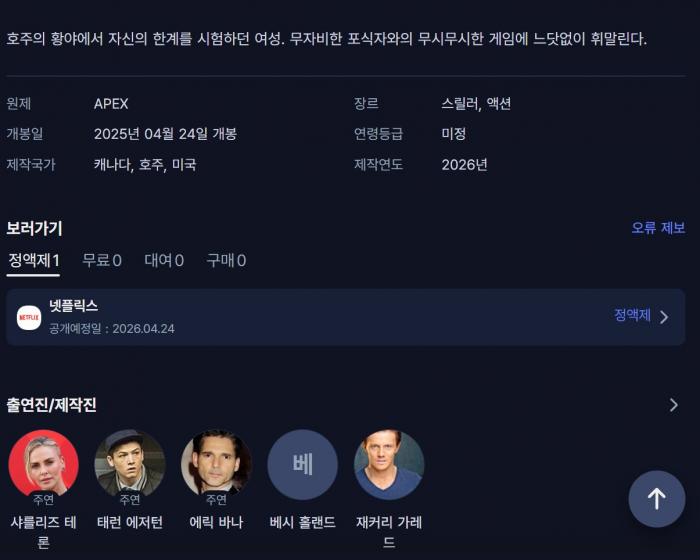This screenshot has height=560, width=700.
Task: Click 베시 홀랜드's placeholder avatar
Action: click(x=302, y=465)
